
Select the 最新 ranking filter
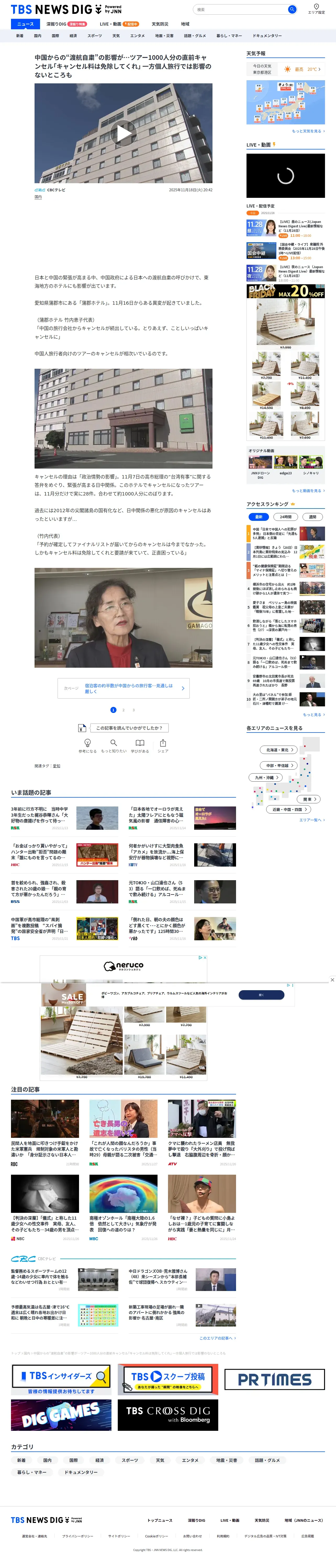(x=259, y=516)
